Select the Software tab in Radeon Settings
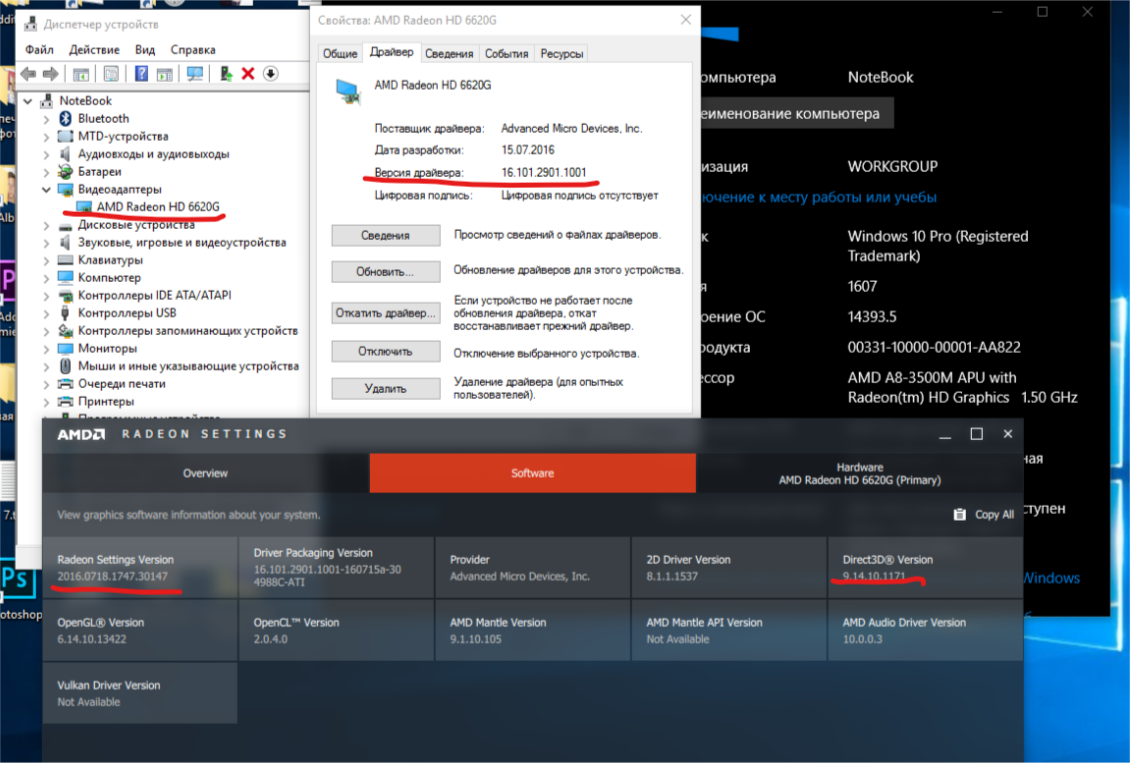The width and height of the screenshot is (1130, 763). 533,473
